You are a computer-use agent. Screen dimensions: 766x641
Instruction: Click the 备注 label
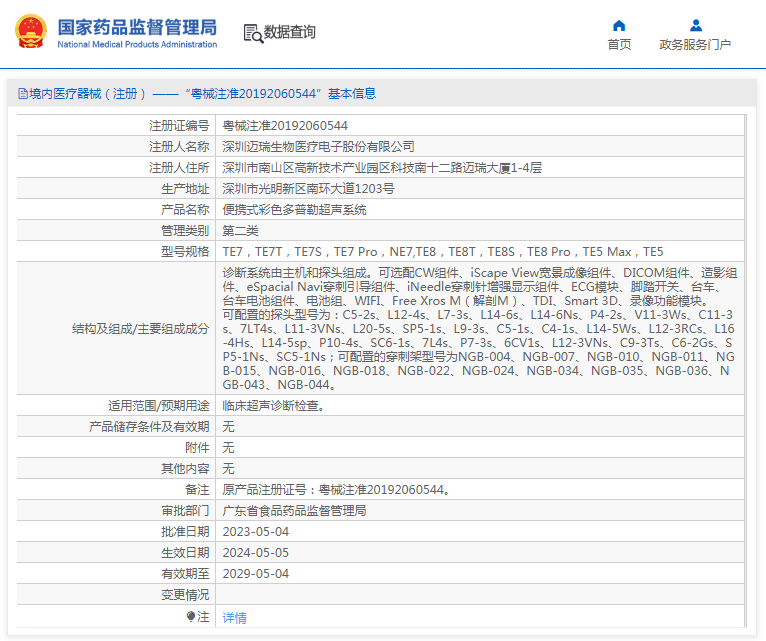pyautogui.click(x=197, y=490)
